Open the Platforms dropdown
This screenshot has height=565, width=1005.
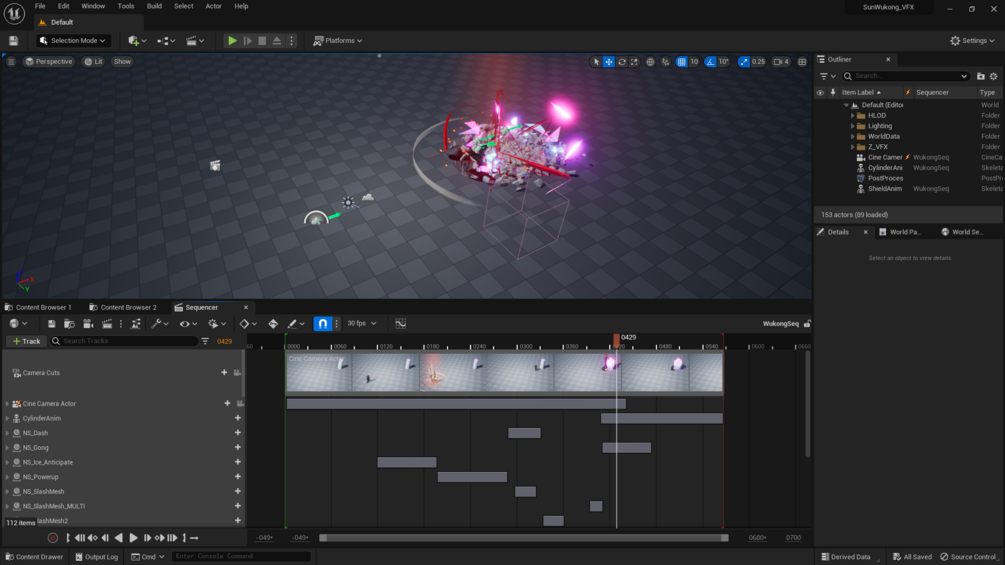click(x=338, y=40)
